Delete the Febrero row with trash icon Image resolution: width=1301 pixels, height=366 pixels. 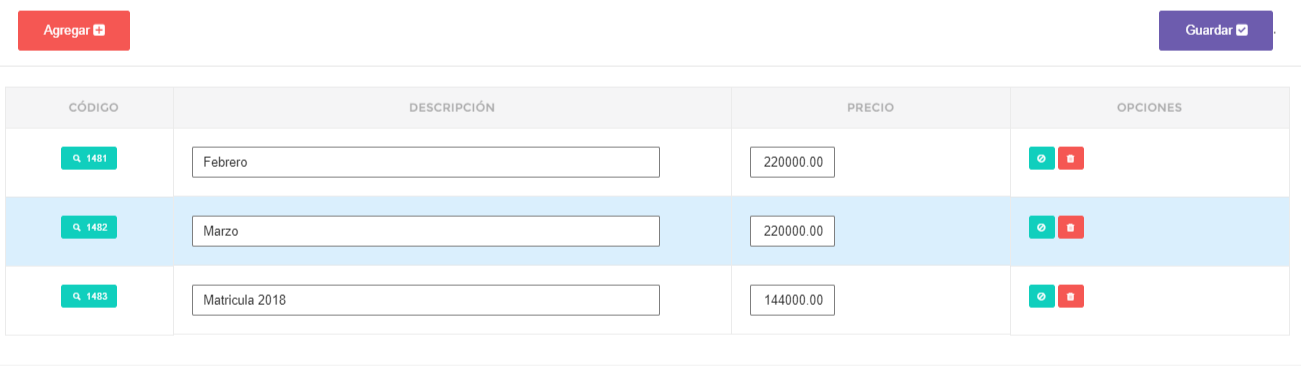pyautogui.click(x=1071, y=158)
